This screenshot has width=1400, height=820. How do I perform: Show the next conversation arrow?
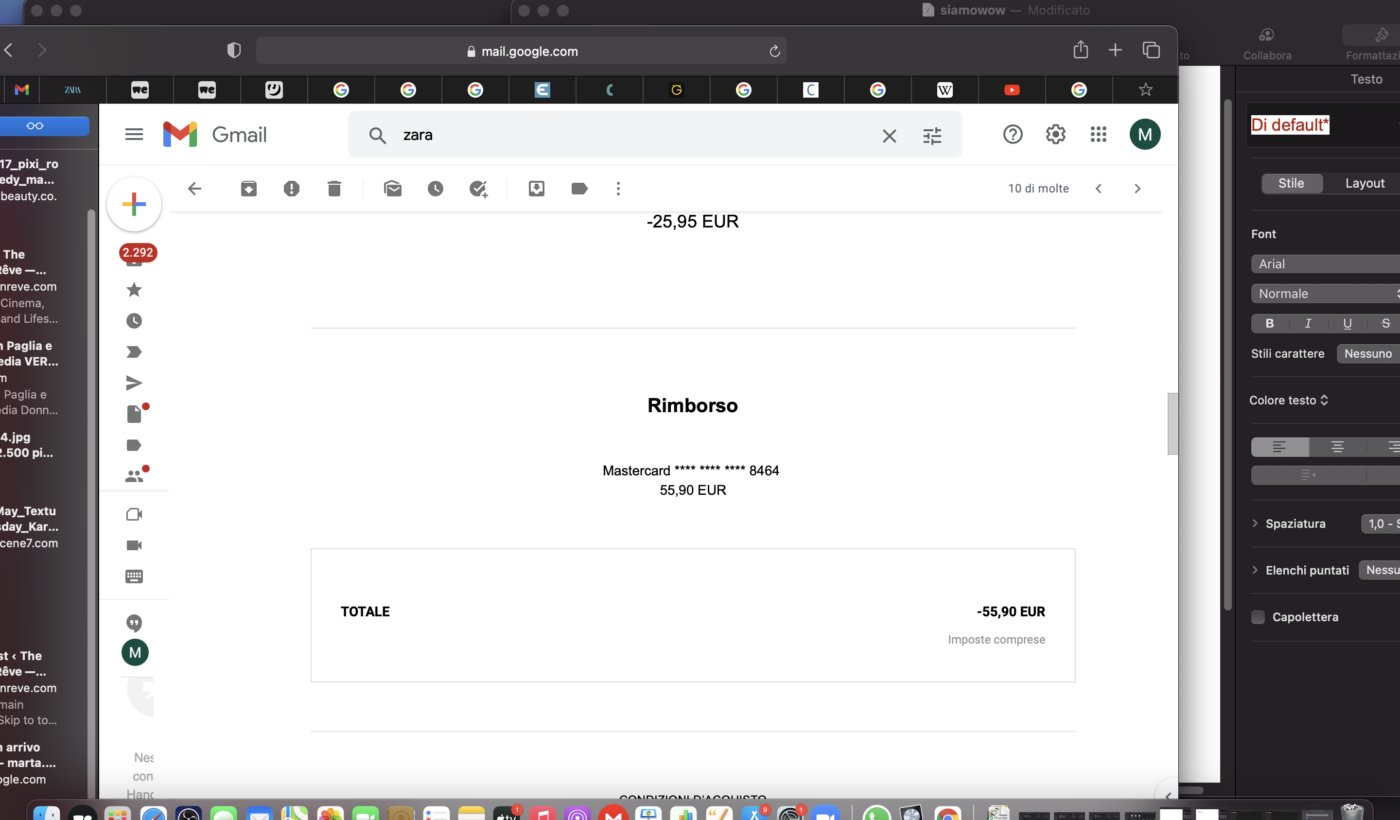(x=1137, y=188)
